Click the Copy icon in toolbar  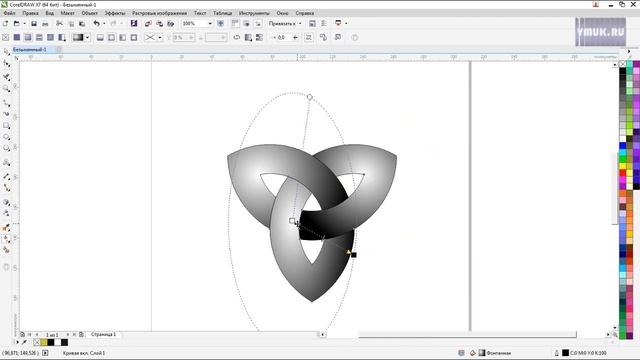(71, 24)
